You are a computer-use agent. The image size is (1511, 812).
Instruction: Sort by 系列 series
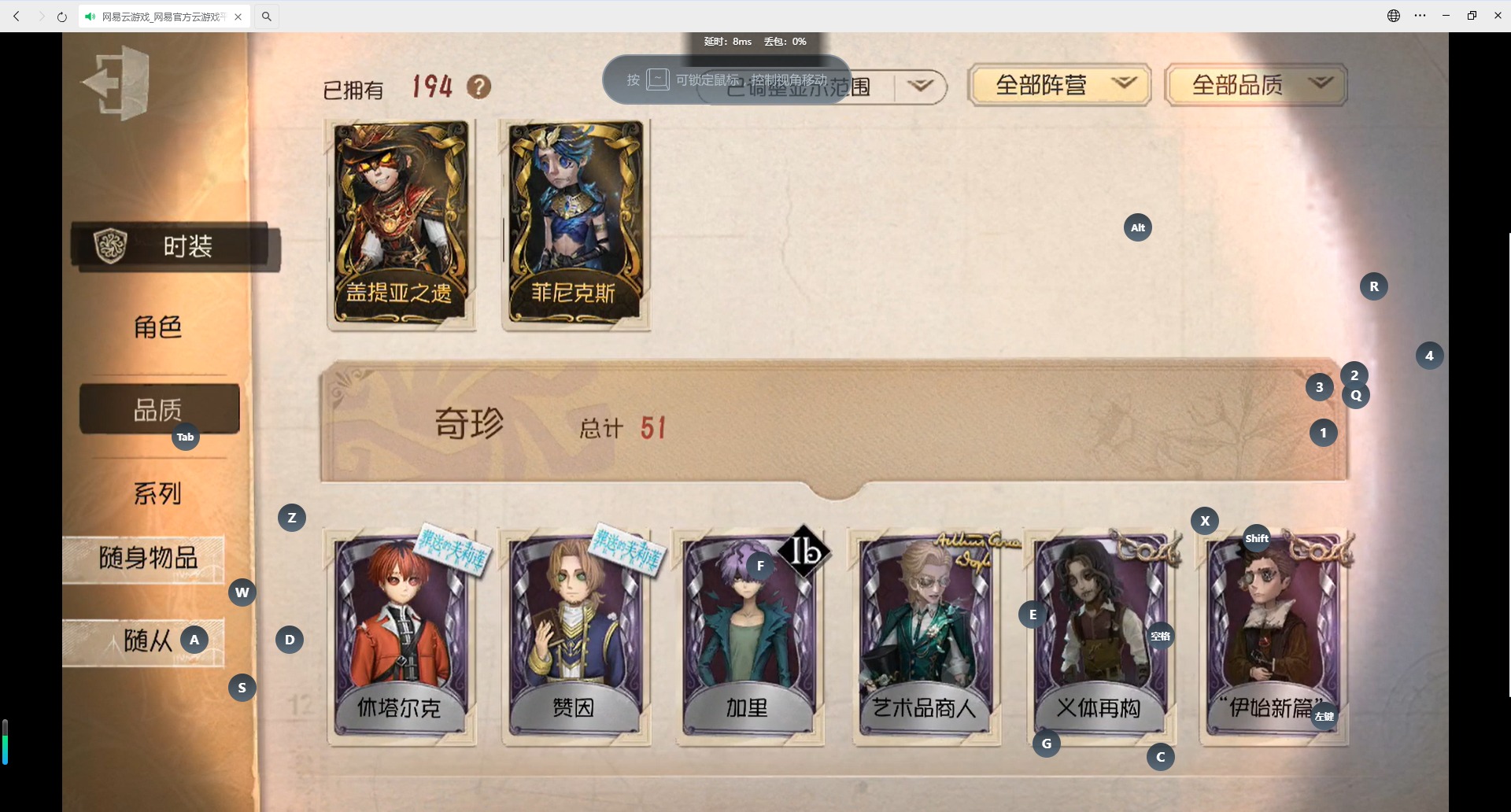click(158, 493)
